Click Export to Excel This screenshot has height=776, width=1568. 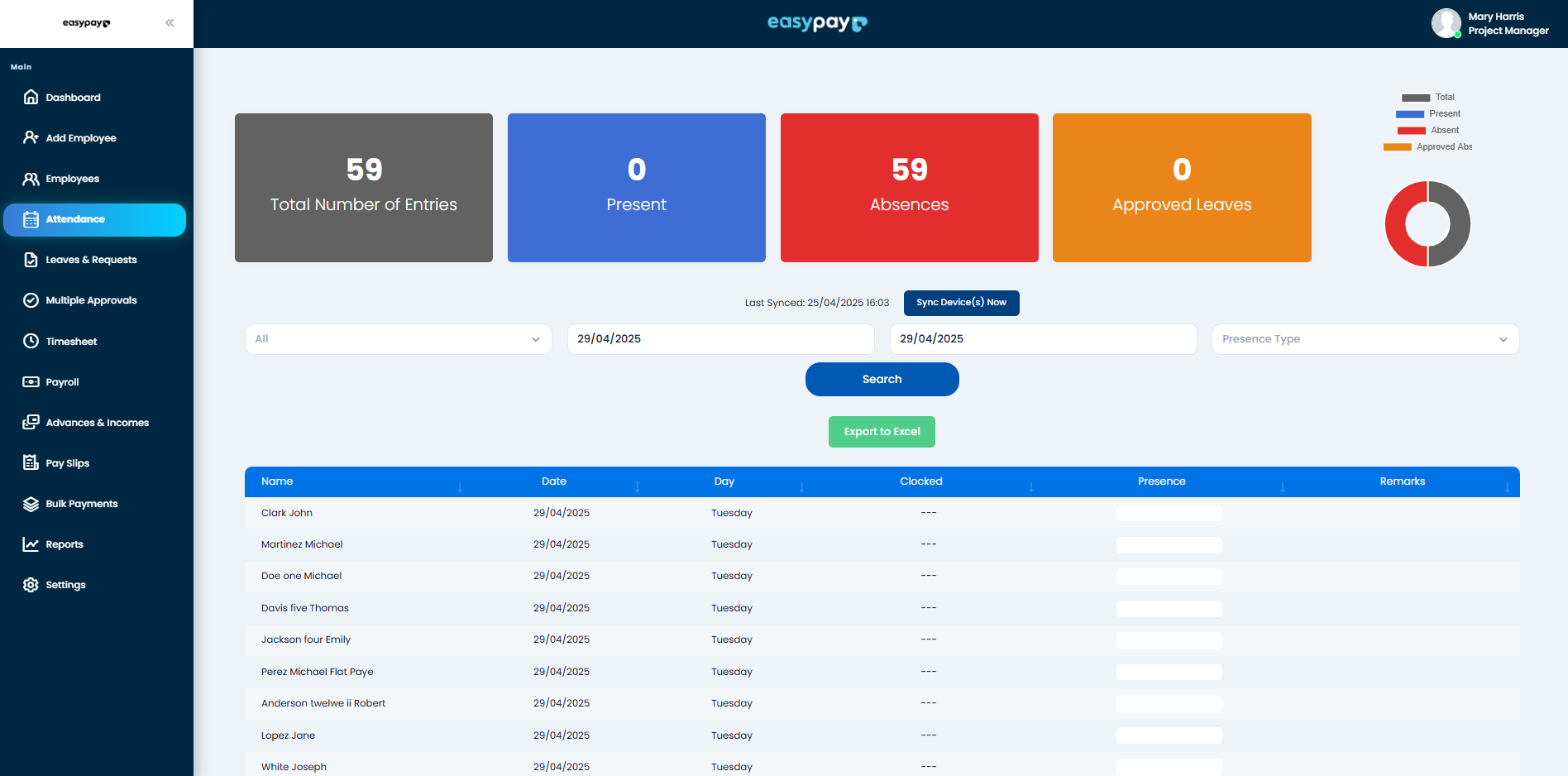click(x=881, y=431)
